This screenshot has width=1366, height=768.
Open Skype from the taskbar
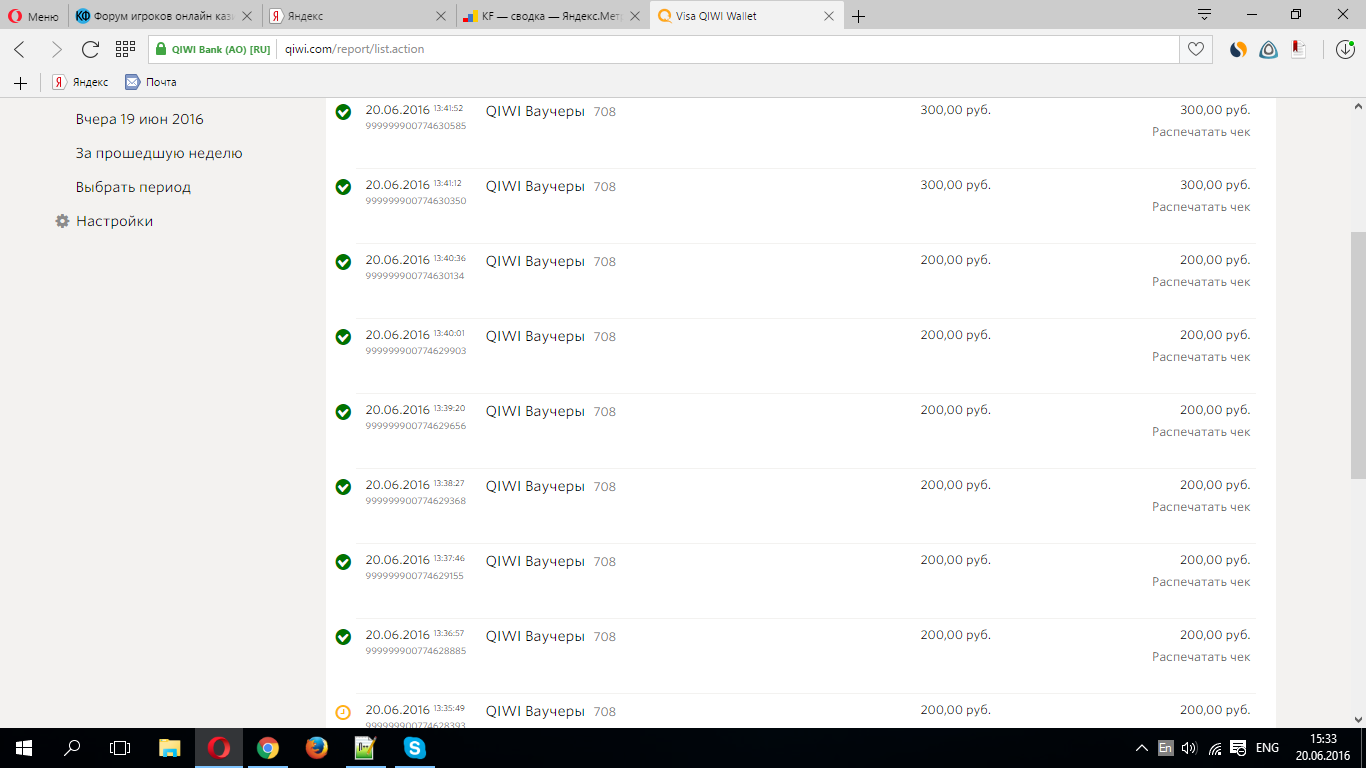pos(414,748)
